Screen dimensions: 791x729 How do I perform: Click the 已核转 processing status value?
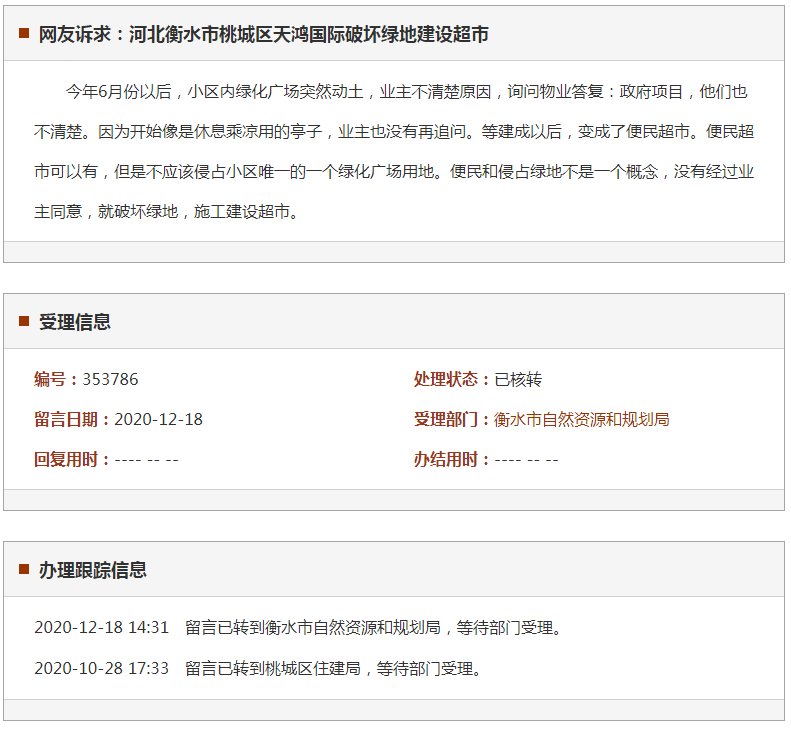point(518,379)
